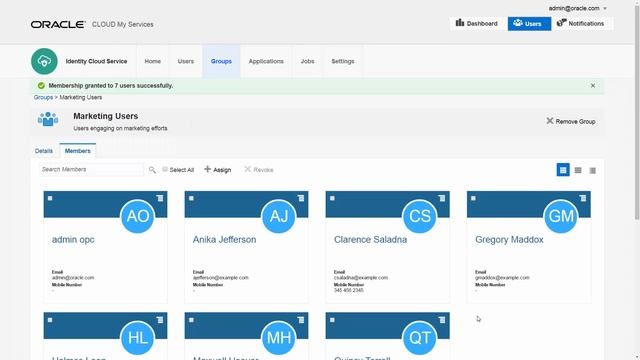Open the Anika Jefferson card menu icon
640x360 pixels.
tap(301, 198)
